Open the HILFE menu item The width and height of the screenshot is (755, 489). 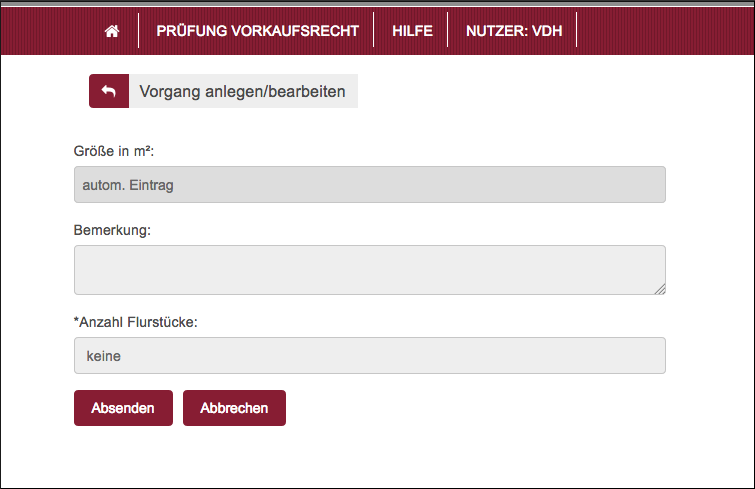(412, 31)
